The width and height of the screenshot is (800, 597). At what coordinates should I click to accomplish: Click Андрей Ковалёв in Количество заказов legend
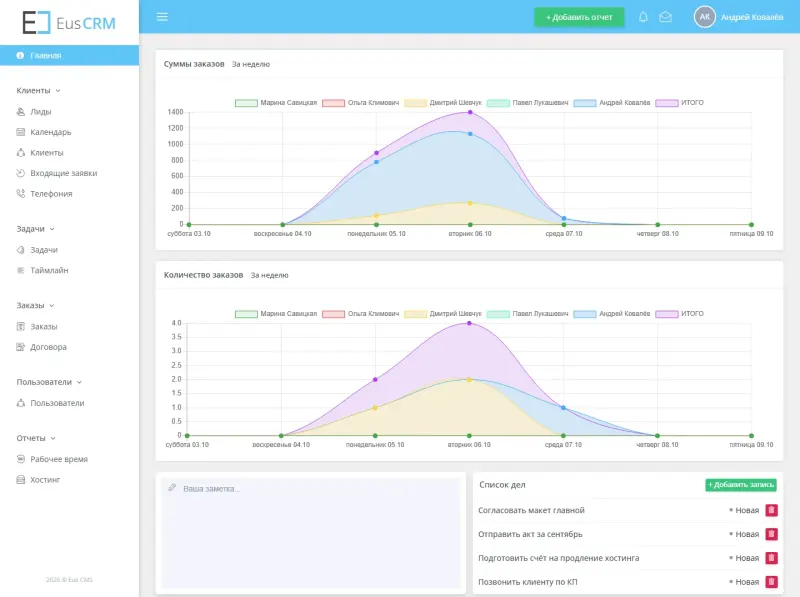(612, 314)
